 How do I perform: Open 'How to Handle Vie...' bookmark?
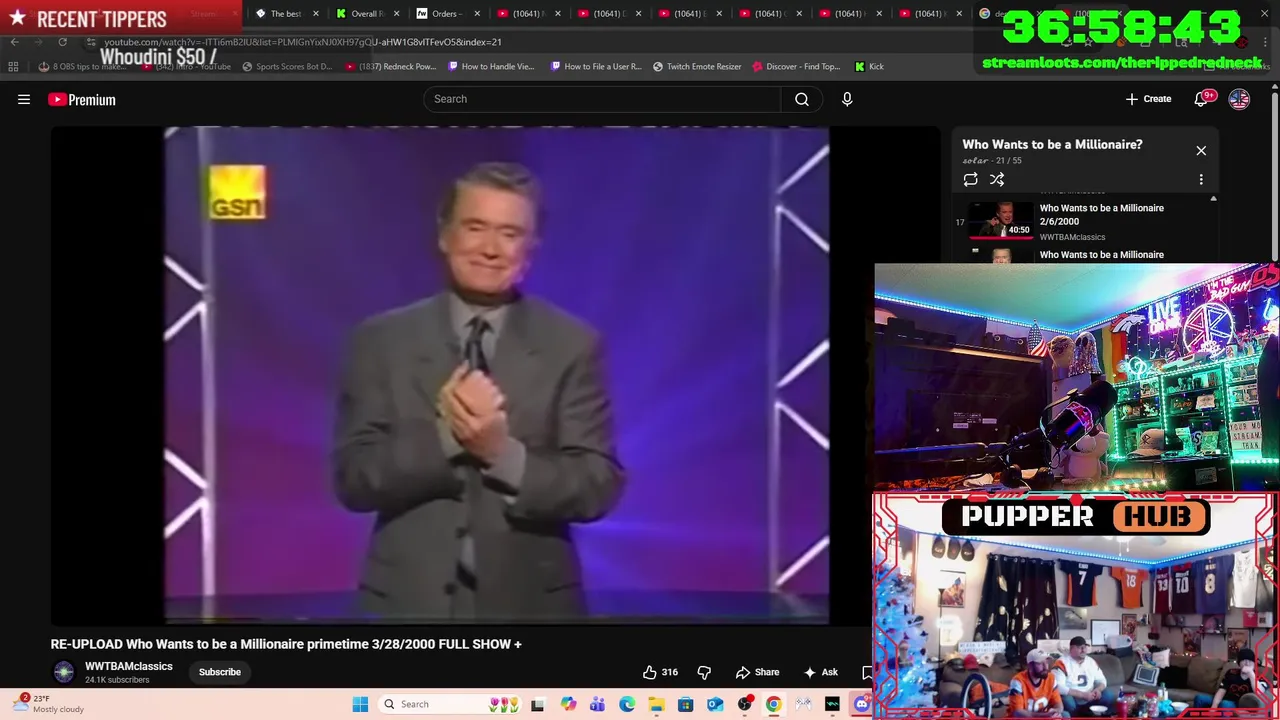[491, 66]
